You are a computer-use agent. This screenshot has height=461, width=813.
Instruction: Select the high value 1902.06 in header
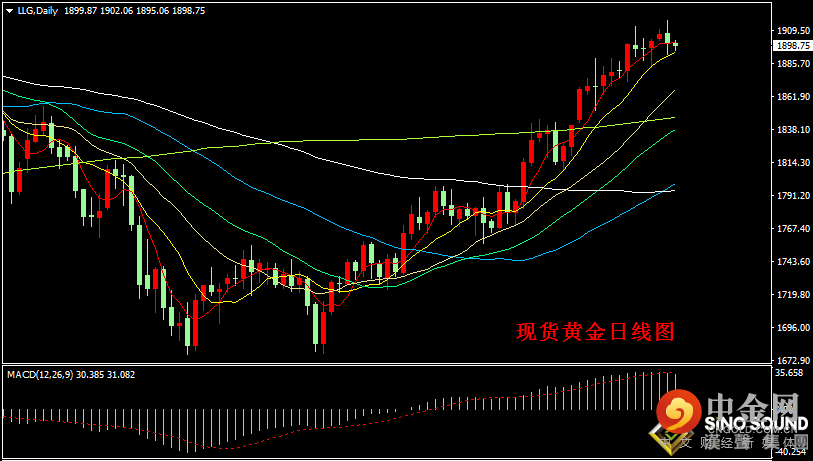tap(116, 11)
